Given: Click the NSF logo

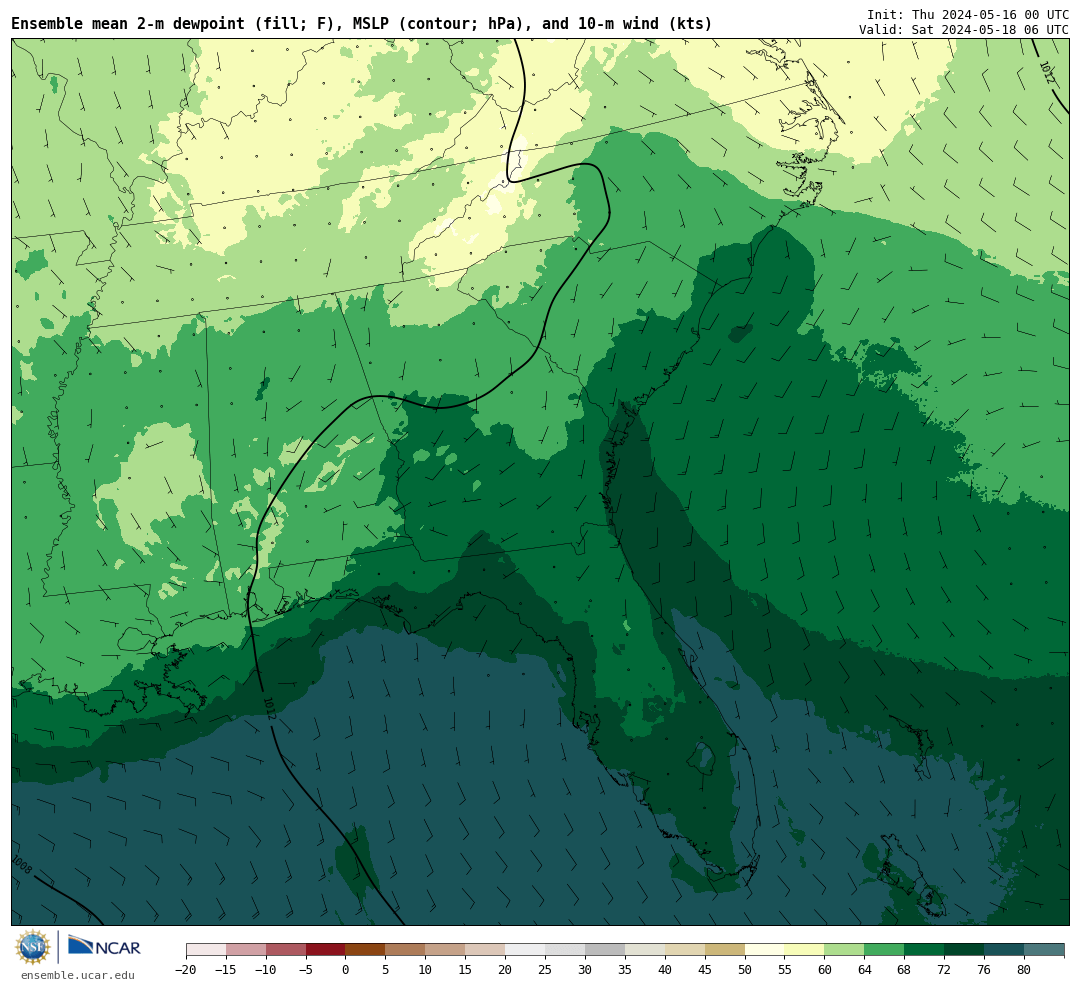Looking at the screenshot, I should [x=33, y=947].
